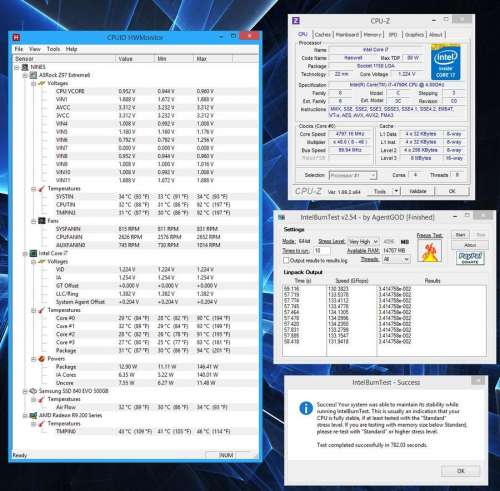Screen dimensions: 500x491
Task: Click the IntelBurnTest flame image
Action: click(430, 251)
